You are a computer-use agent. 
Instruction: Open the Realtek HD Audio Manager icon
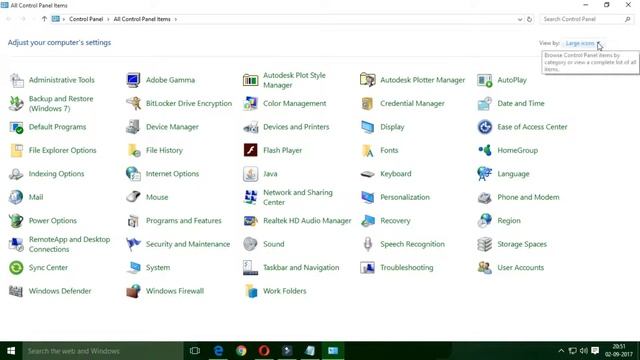pos(251,221)
